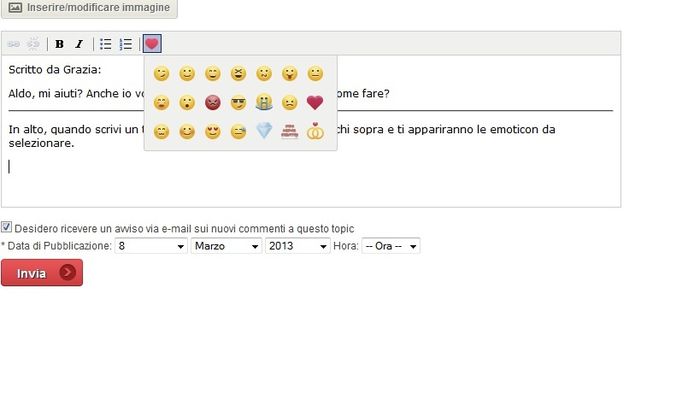
Task: Click the remove link broken-chain icon
Action: (x=33, y=44)
